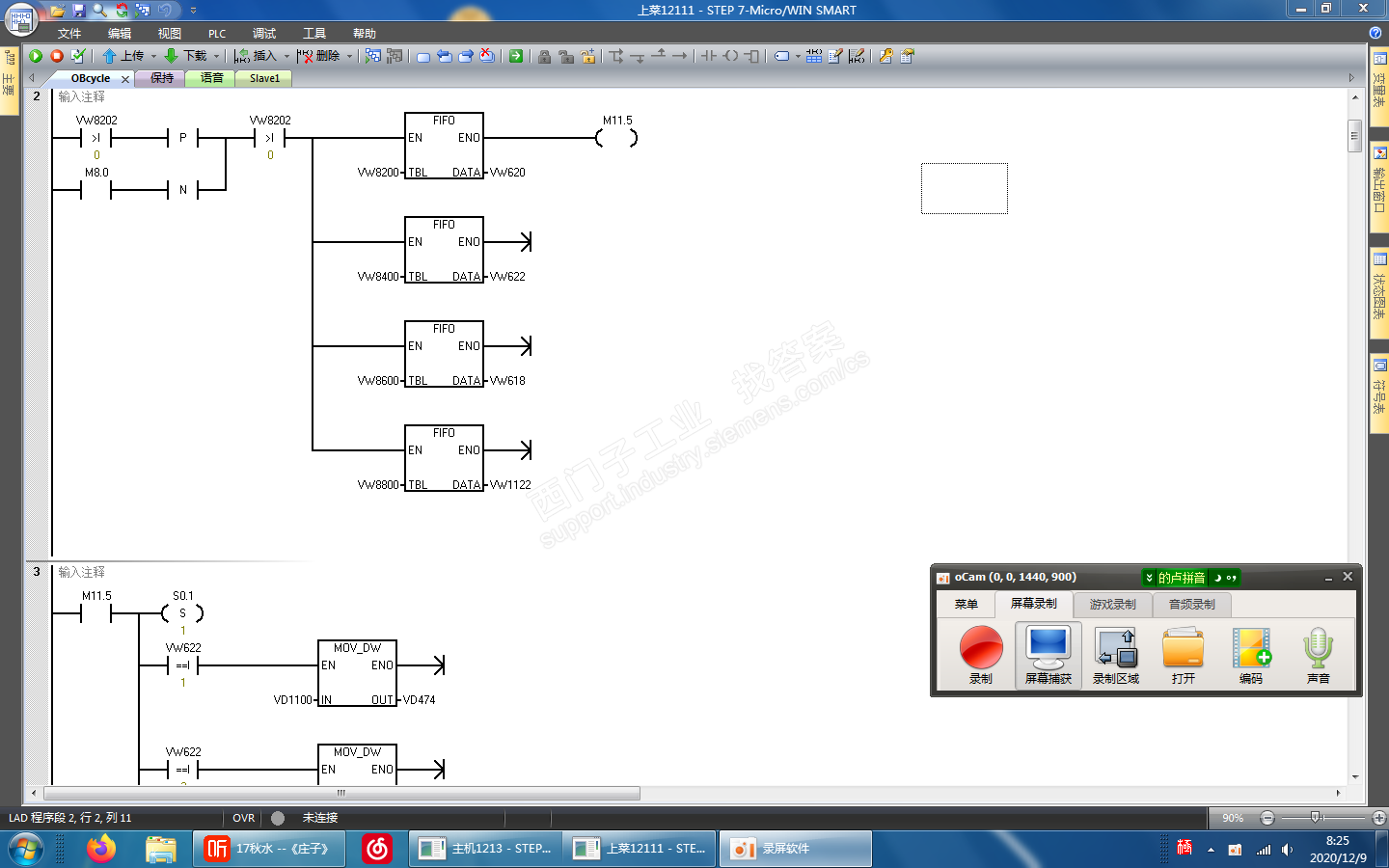Image resolution: width=1389 pixels, height=868 pixels.
Task: Click 屏幕捕获 screen capture button in oCam
Action: (x=1049, y=655)
